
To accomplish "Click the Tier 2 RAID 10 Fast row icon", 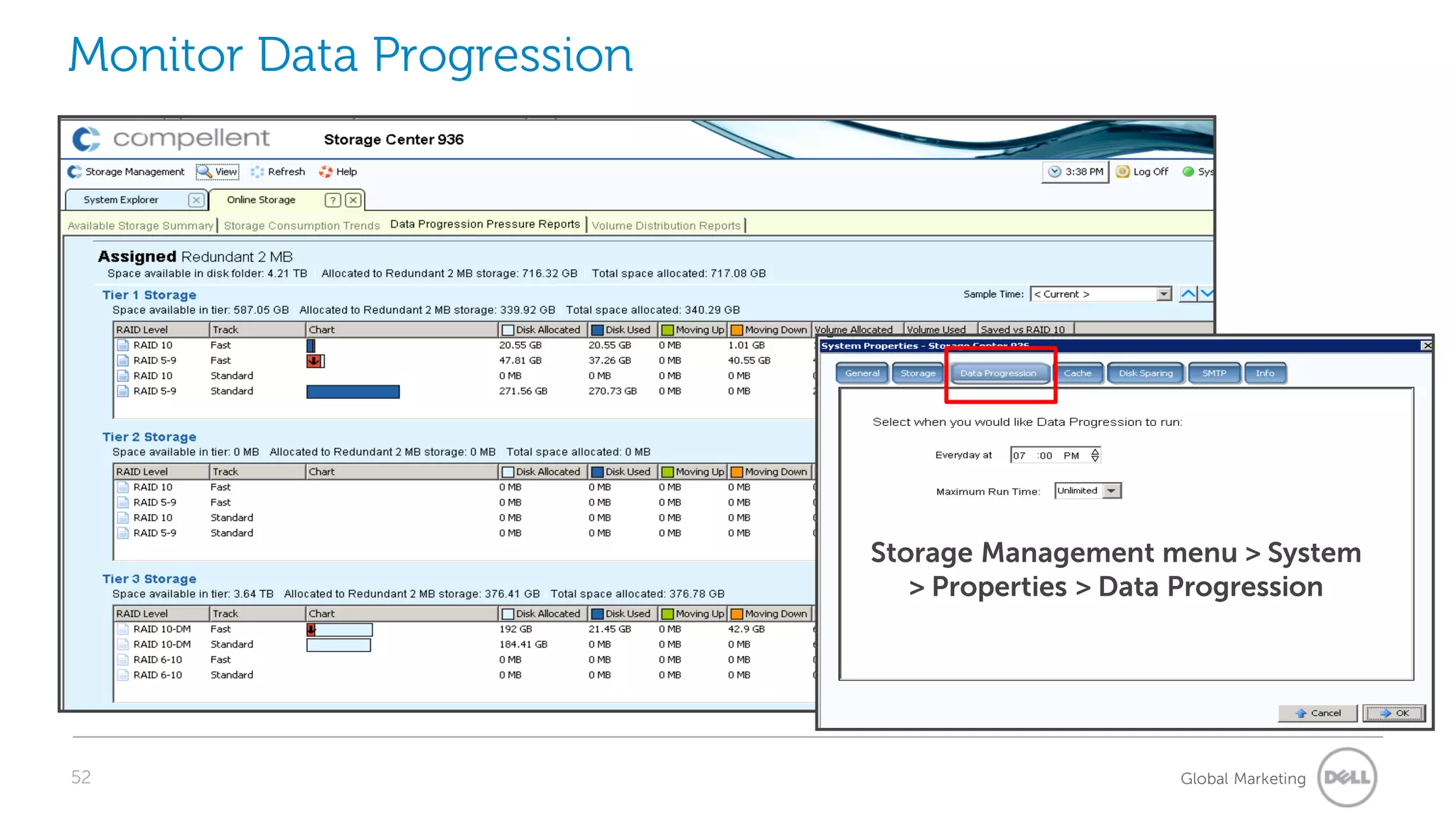I will (122, 487).
